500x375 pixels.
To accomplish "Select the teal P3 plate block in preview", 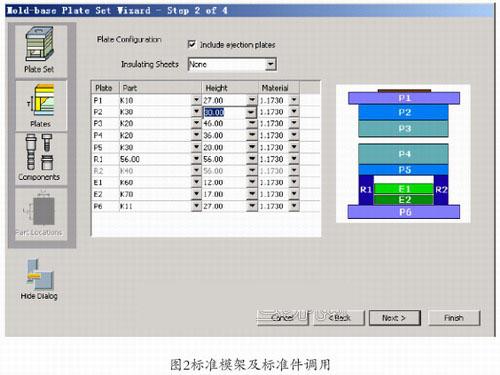I will pyautogui.click(x=403, y=129).
